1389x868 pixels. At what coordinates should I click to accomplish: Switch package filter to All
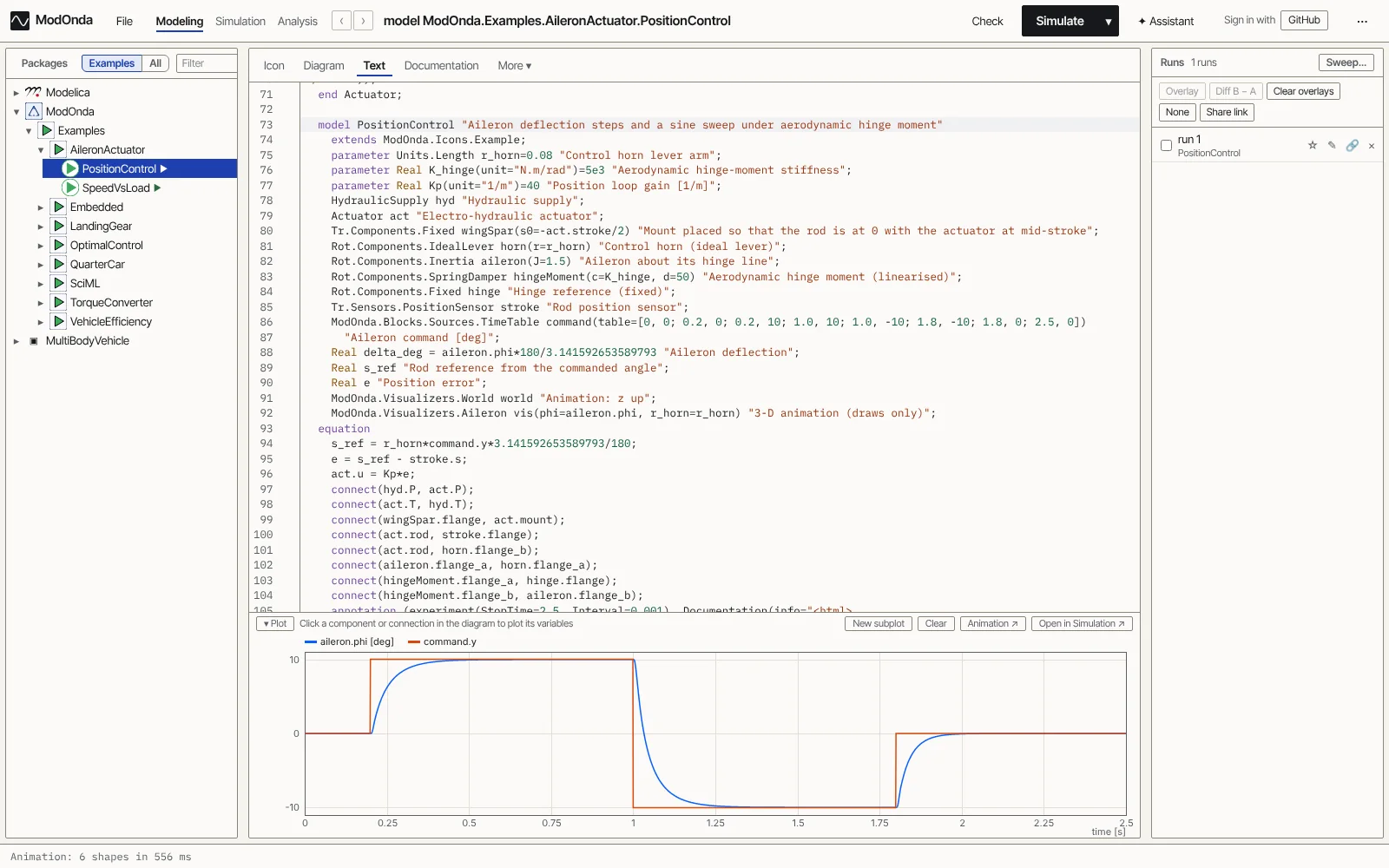pyautogui.click(x=155, y=63)
